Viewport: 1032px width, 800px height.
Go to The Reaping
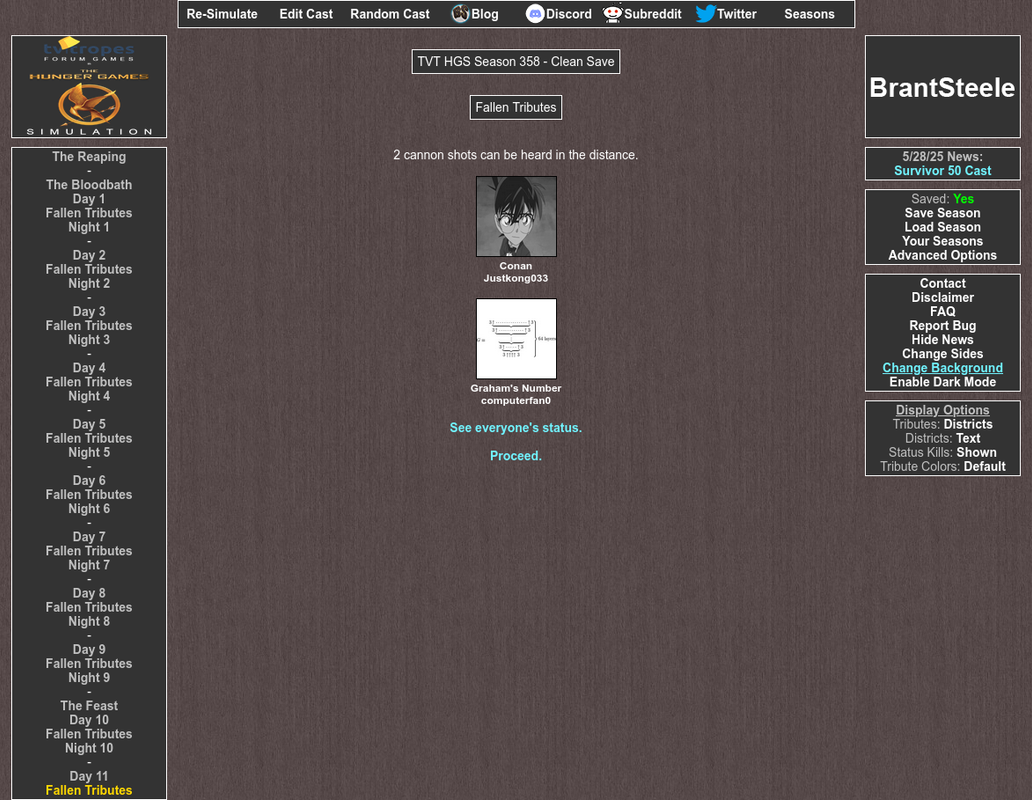click(x=89, y=157)
